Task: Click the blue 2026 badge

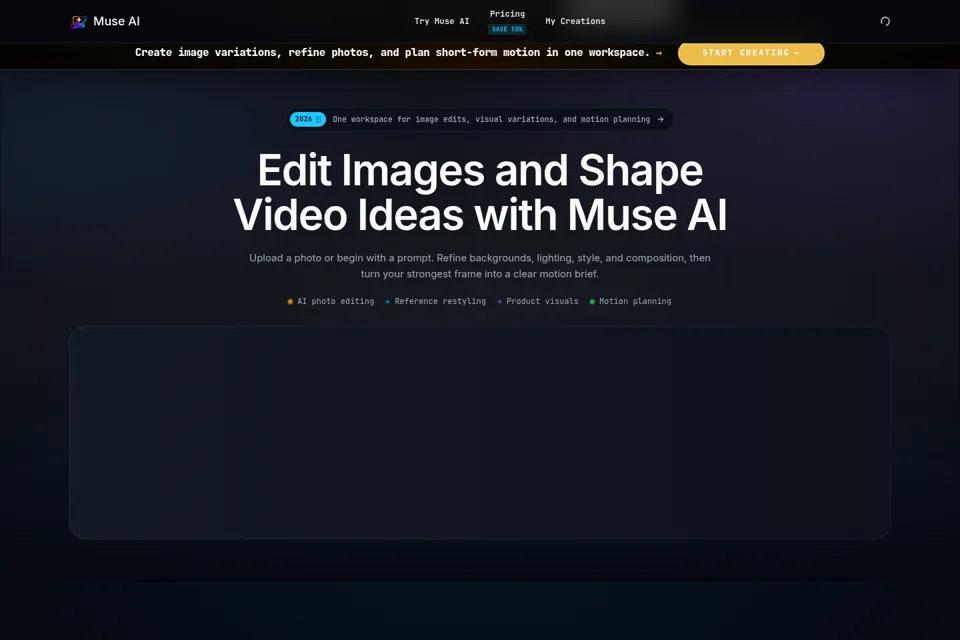Action: 307,119
